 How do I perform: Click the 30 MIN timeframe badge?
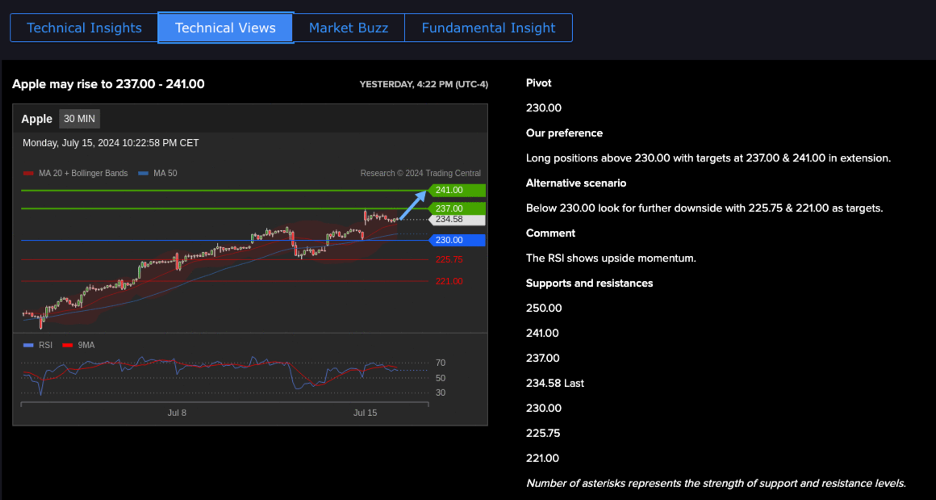(x=79, y=119)
